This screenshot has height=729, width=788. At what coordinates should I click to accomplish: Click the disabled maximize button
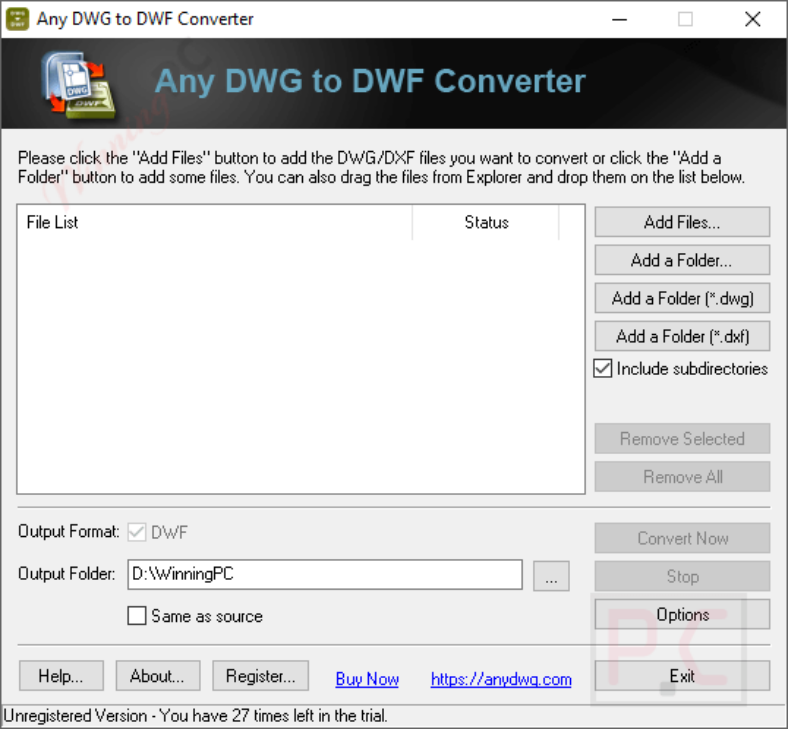685,19
